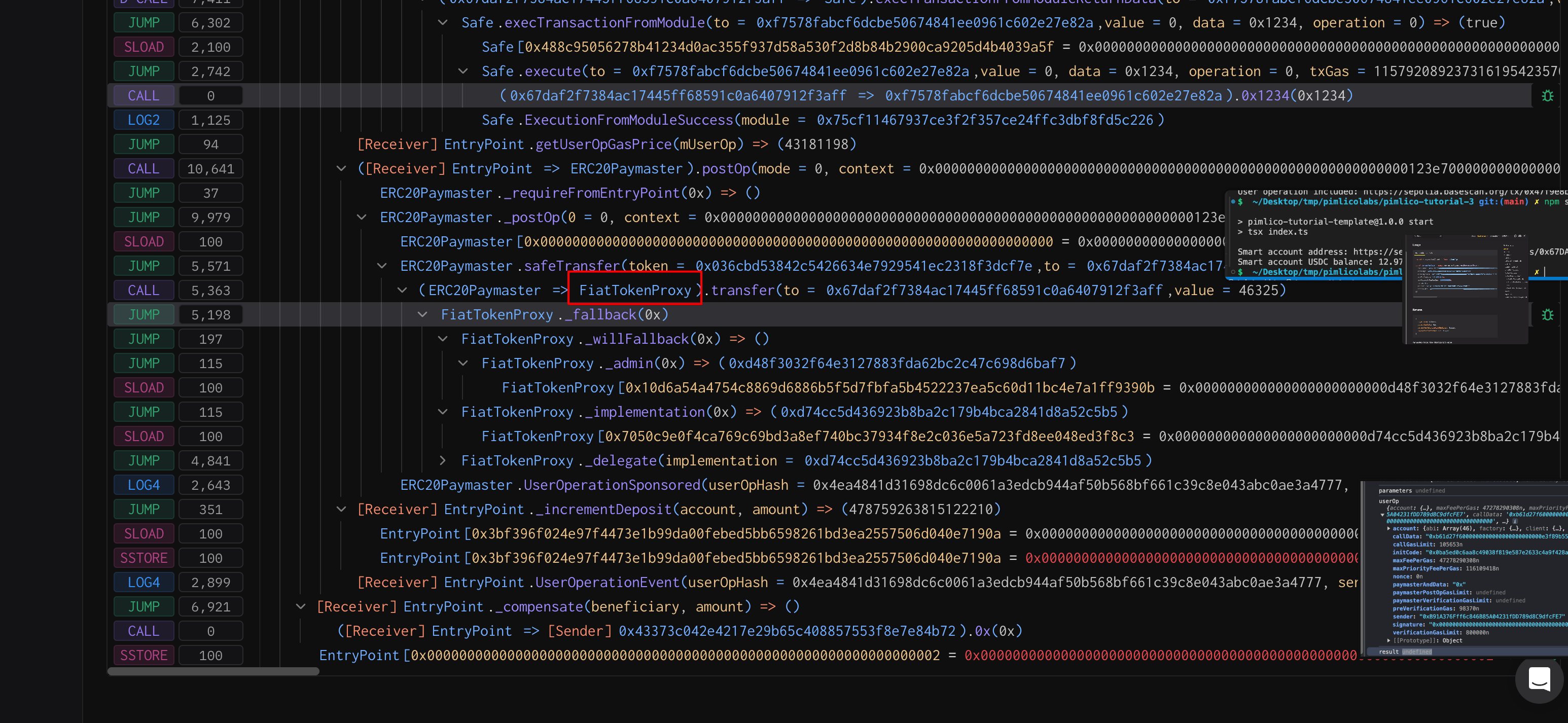
Task: Click the Sender address 0x43373c04 call line
Action: (680, 631)
